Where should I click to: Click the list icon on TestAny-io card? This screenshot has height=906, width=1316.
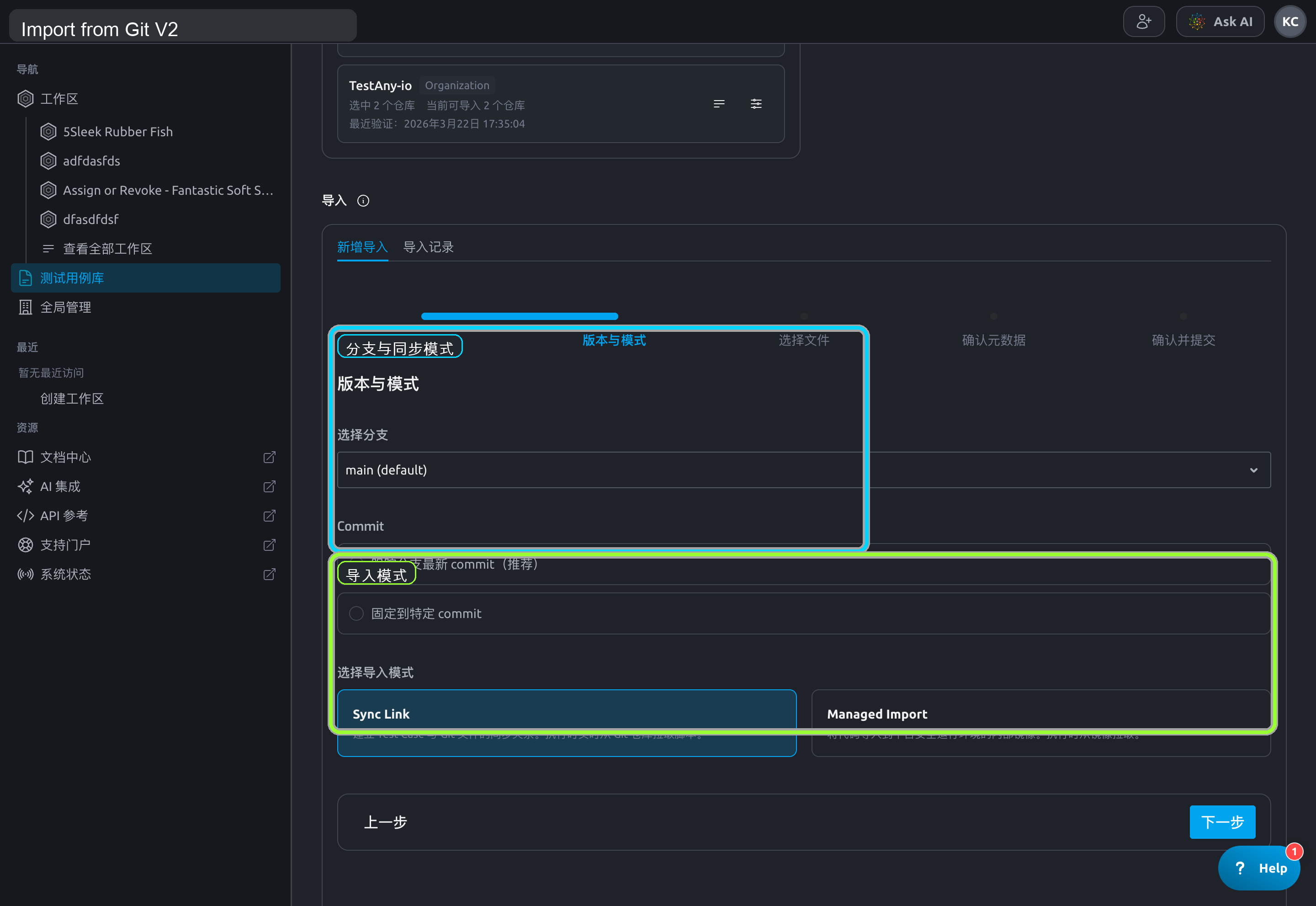point(719,104)
